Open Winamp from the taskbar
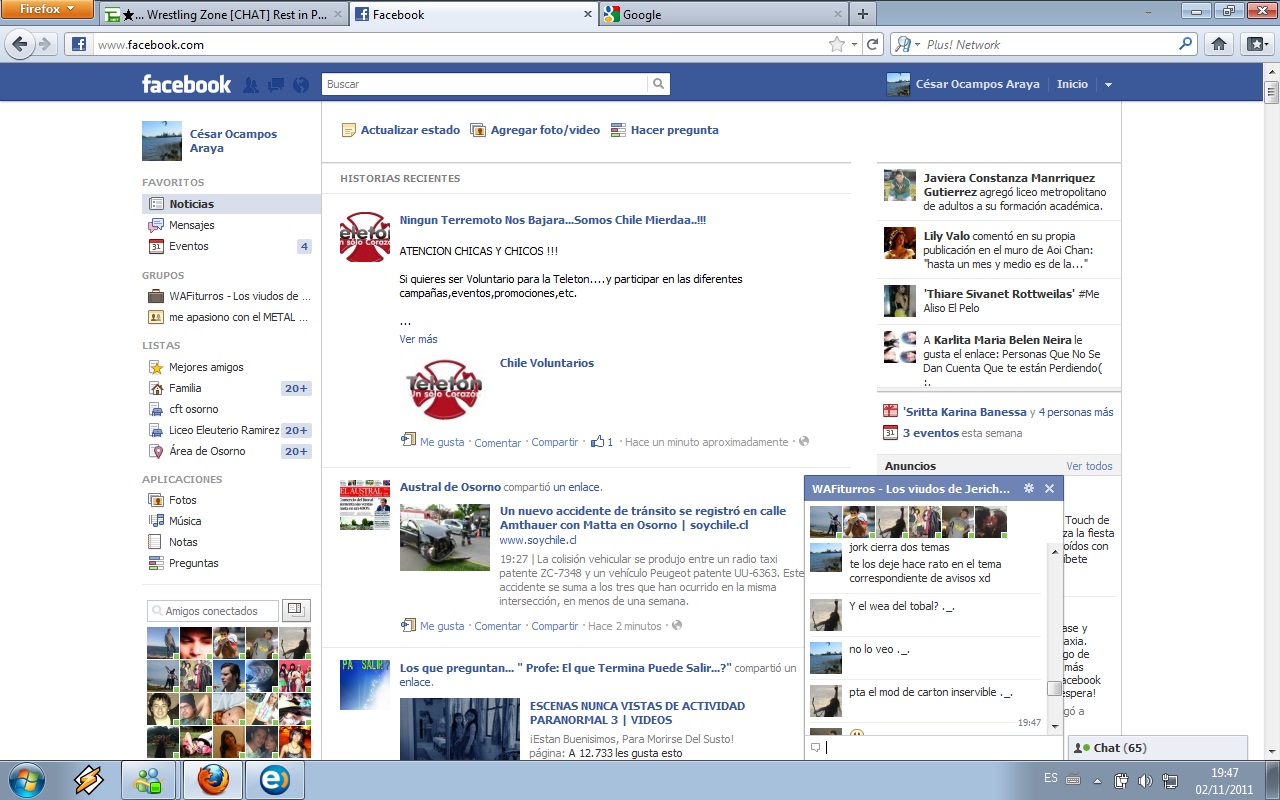1280x800 pixels. click(89, 780)
